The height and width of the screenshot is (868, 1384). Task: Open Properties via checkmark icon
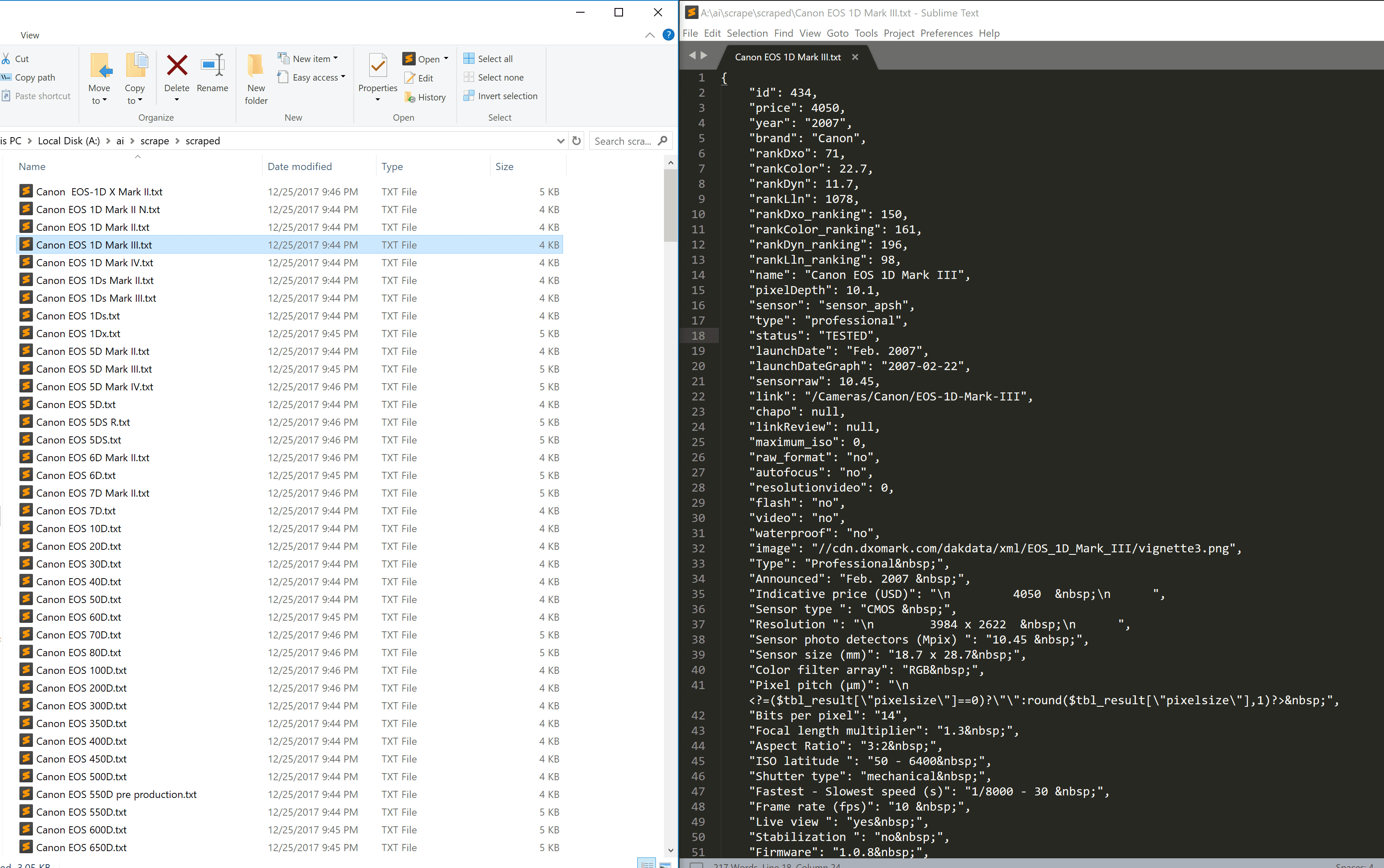tap(377, 66)
